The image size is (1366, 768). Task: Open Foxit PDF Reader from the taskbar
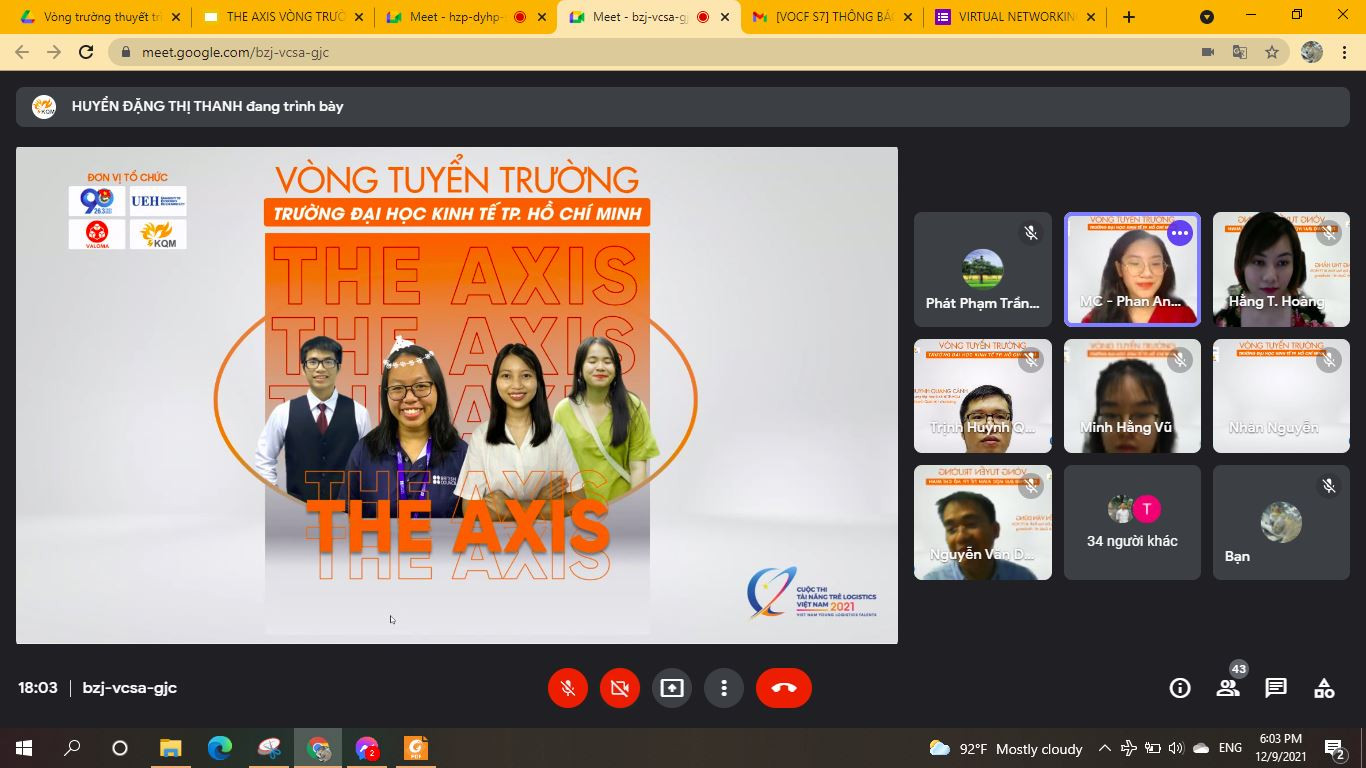tap(416, 748)
